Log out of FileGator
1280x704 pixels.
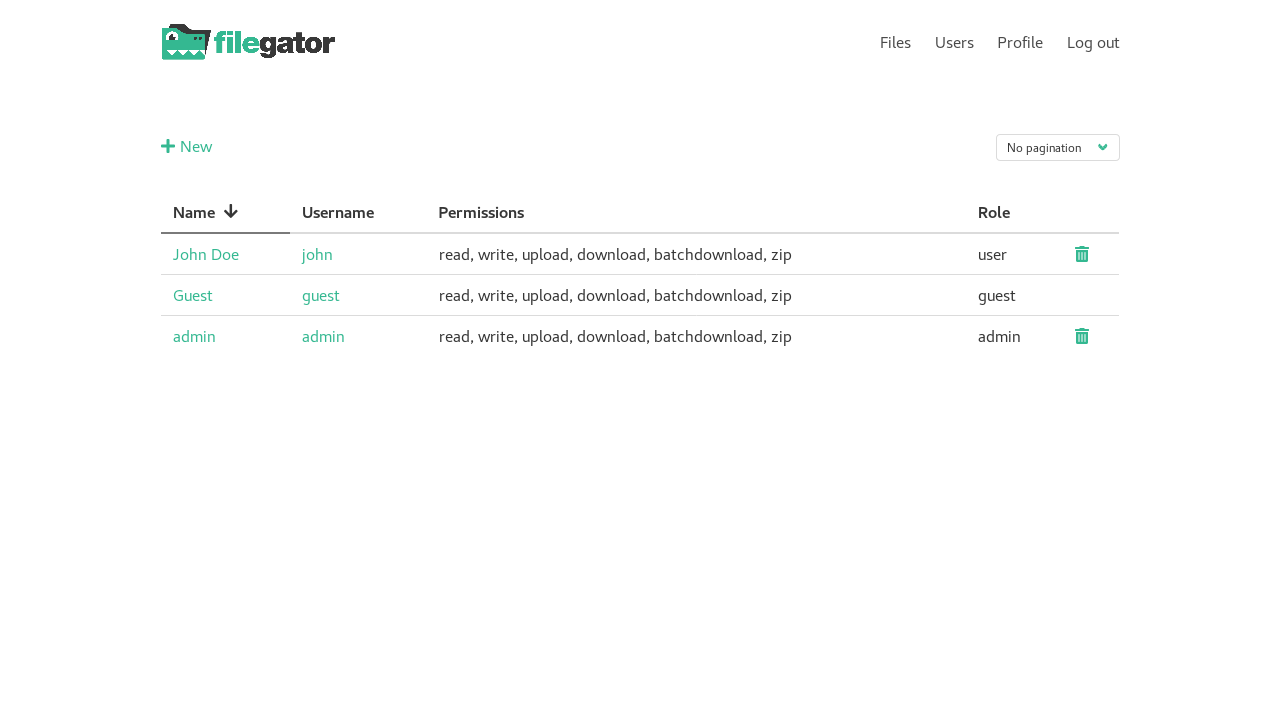tap(1093, 40)
